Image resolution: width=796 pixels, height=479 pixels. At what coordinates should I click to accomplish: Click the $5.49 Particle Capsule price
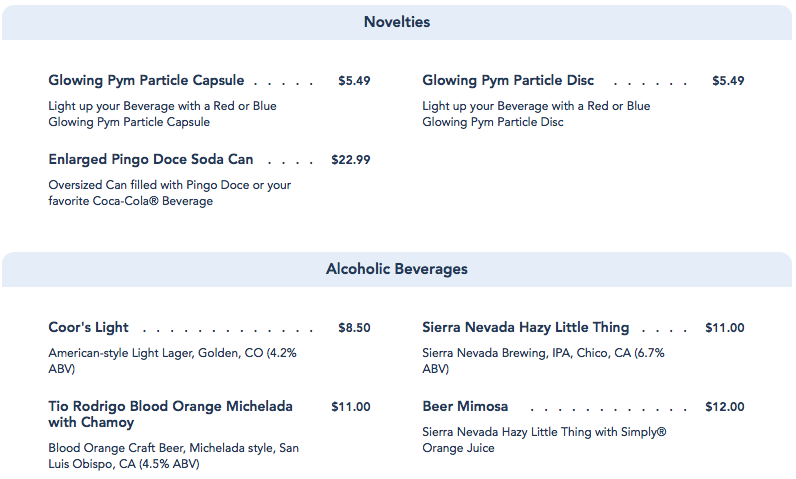[354, 81]
